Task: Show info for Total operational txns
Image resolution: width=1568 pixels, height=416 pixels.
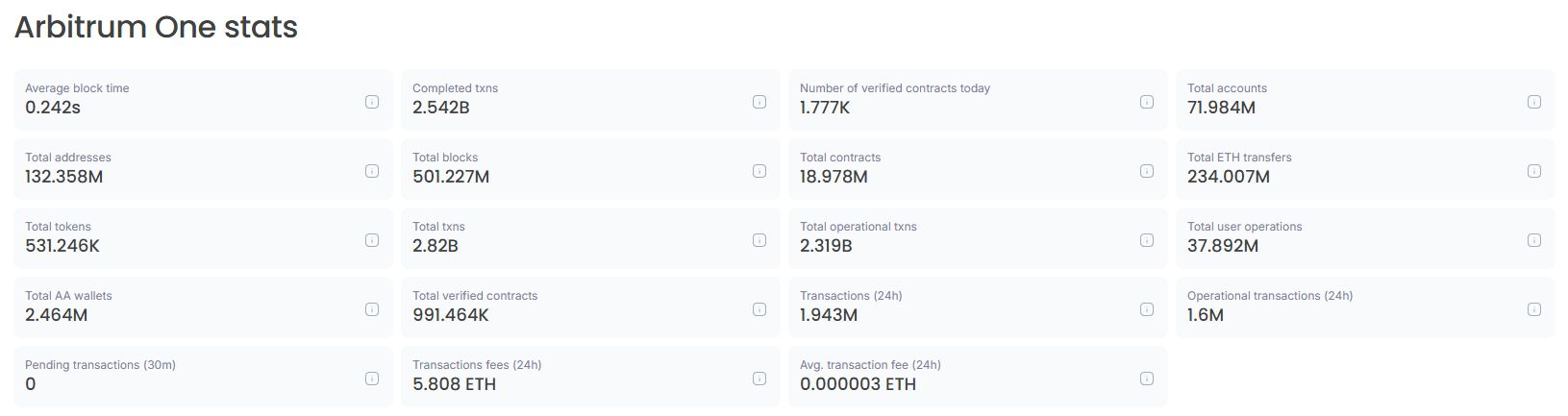Action: tap(1147, 240)
